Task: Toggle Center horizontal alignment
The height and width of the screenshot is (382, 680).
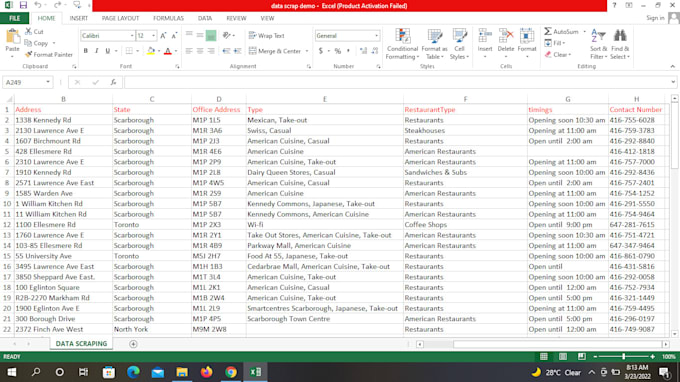Action: point(200,51)
